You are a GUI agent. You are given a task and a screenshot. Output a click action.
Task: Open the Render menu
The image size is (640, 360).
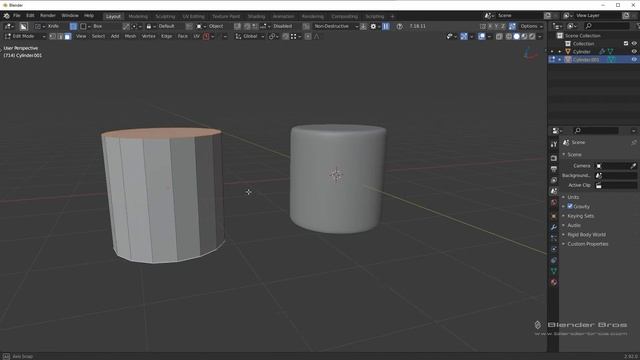pos(48,16)
